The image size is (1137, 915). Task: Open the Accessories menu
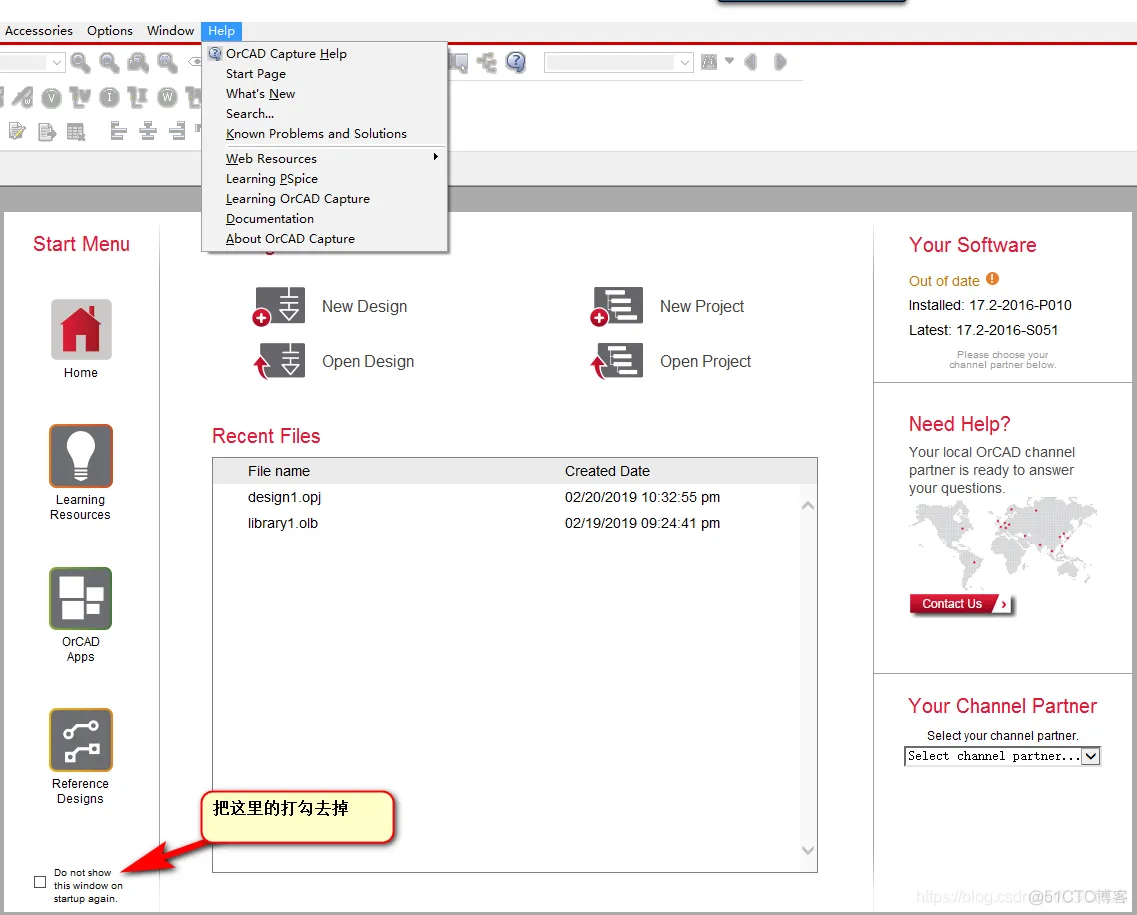point(38,30)
